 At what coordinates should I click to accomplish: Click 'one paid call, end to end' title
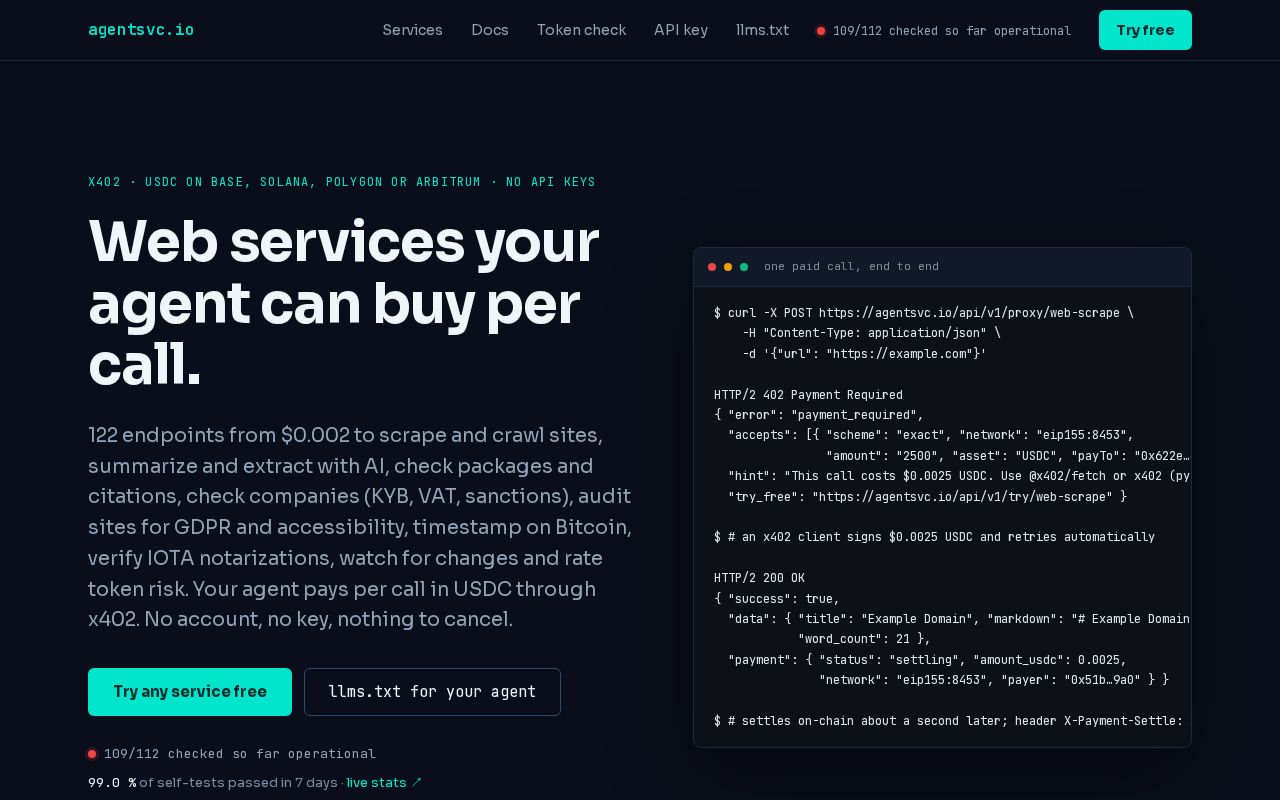[851, 267]
